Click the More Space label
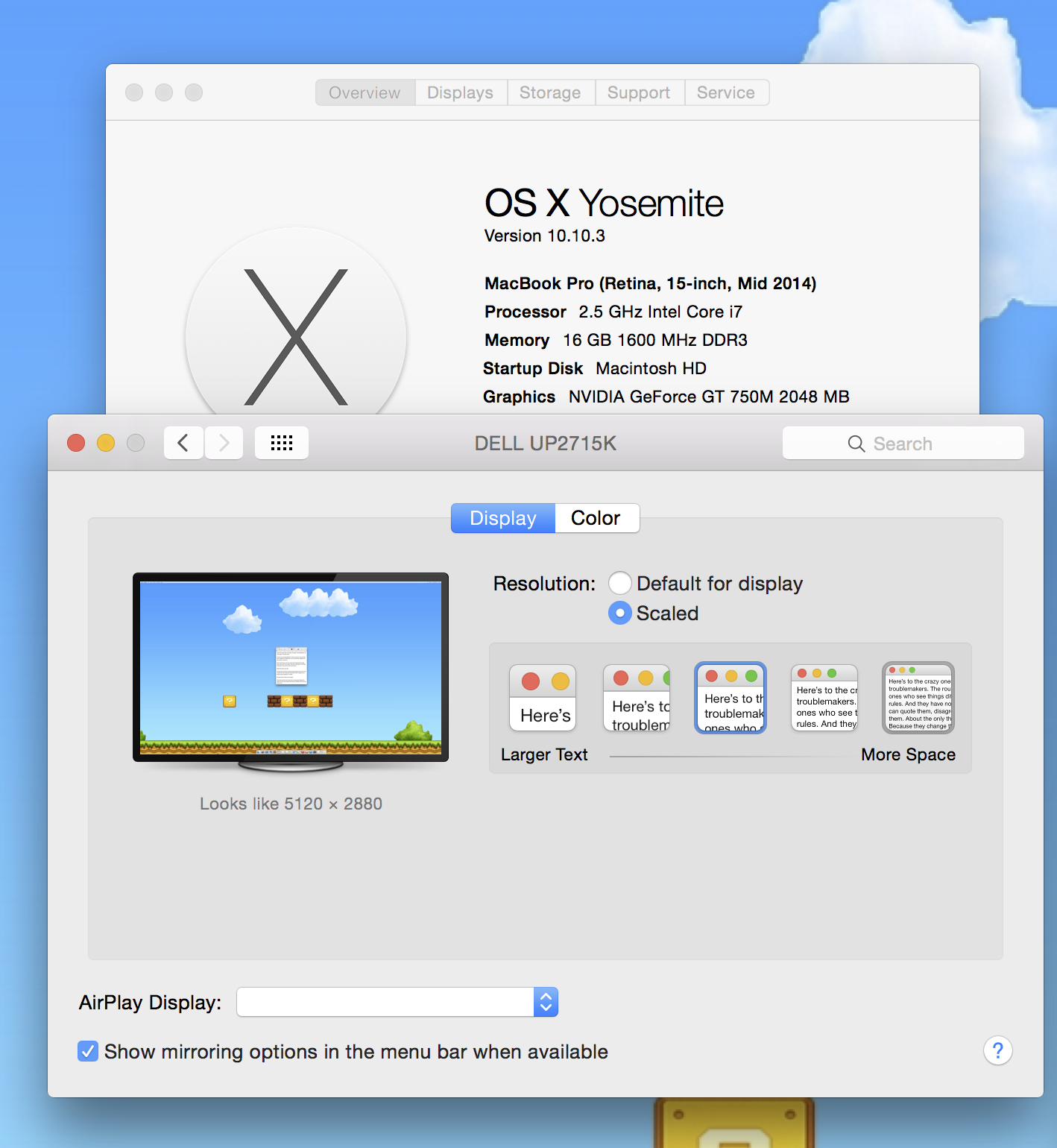This screenshot has width=1057, height=1148. pos(908,754)
